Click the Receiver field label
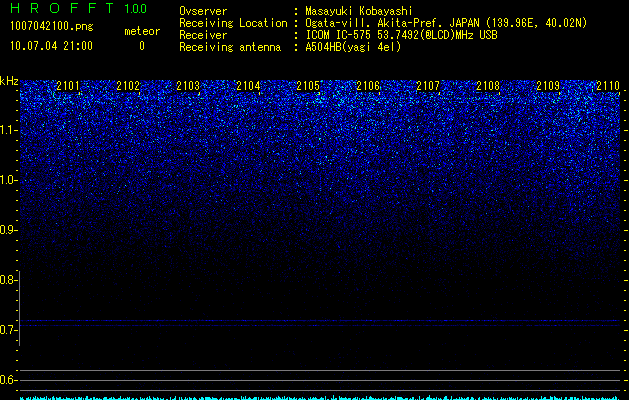The width and height of the screenshot is (629, 400). point(203,35)
